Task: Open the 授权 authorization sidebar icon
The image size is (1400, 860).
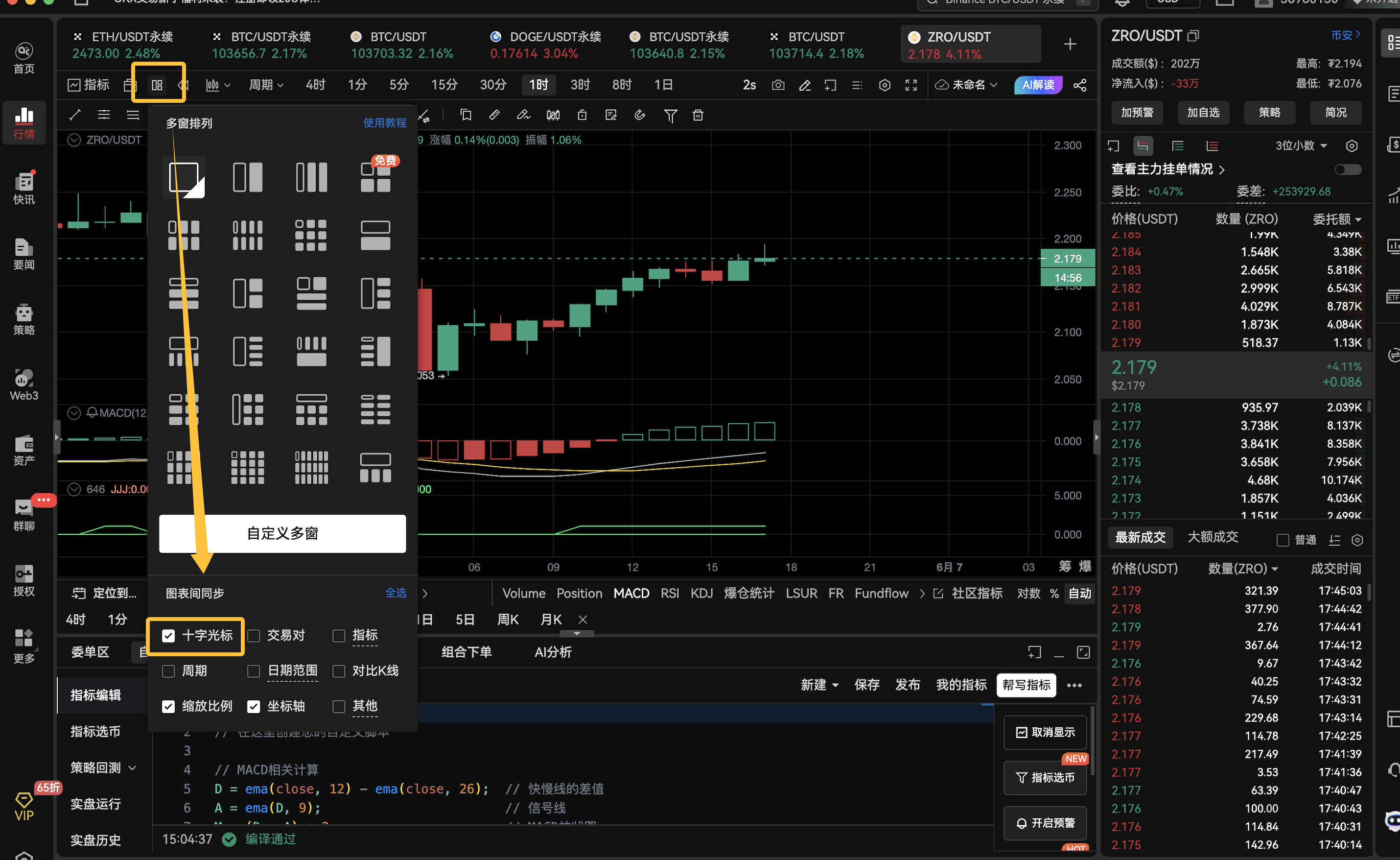Action: tap(24, 581)
